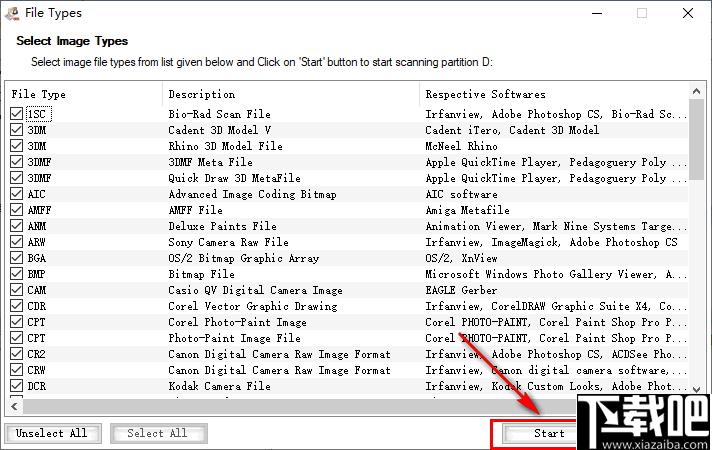This screenshot has width=712, height=450.
Task: Select the 'Bio-Rad Scan File' description
Action: [x=219, y=114]
